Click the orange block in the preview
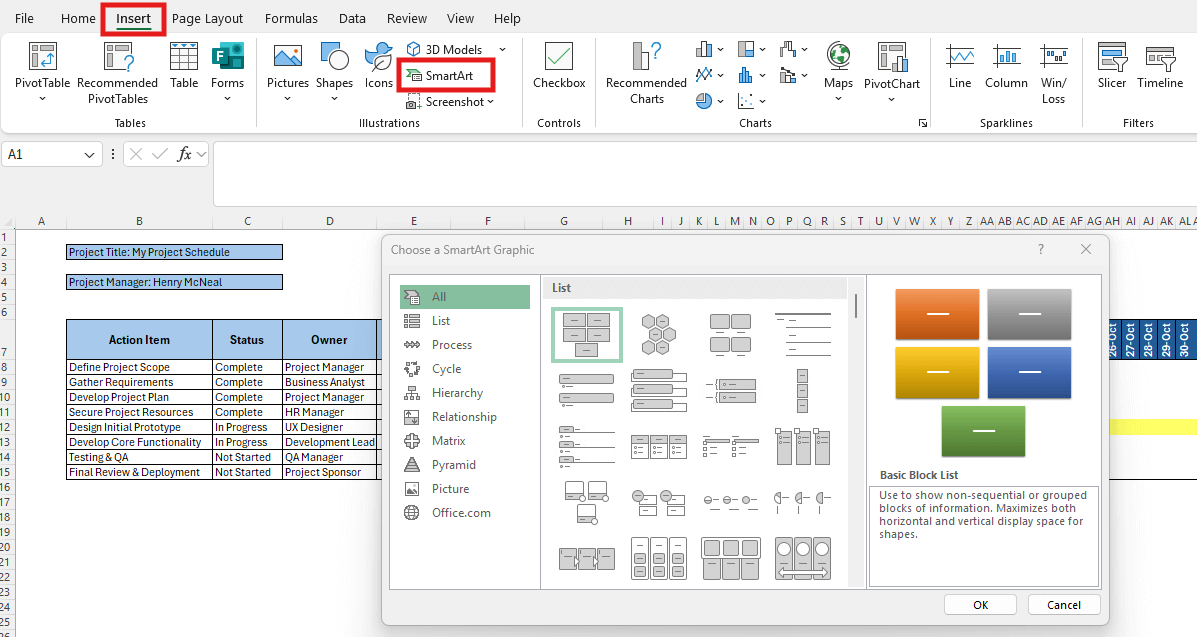 pyautogui.click(x=937, y=314)
